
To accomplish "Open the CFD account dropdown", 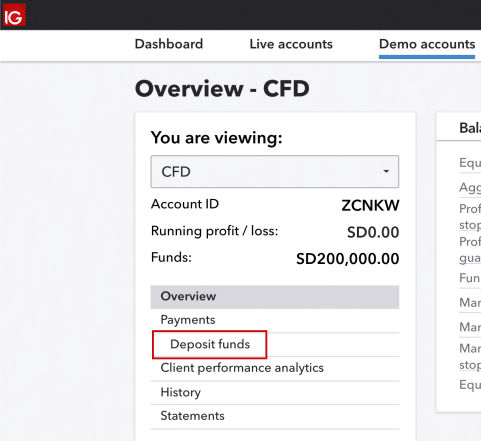I will click(x=275, y=171).
